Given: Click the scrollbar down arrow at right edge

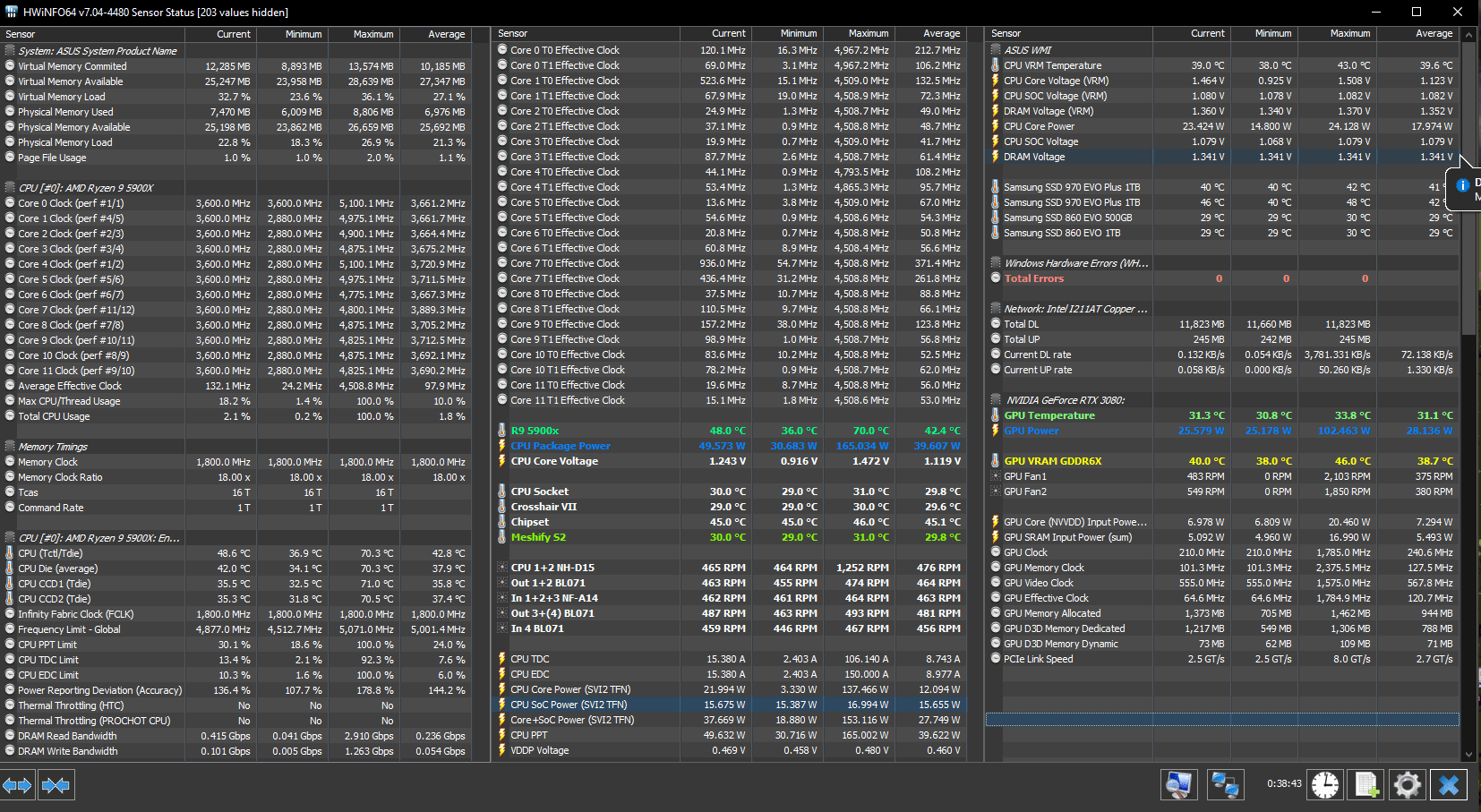Looking at the screenshot, I should (1468, 755).
